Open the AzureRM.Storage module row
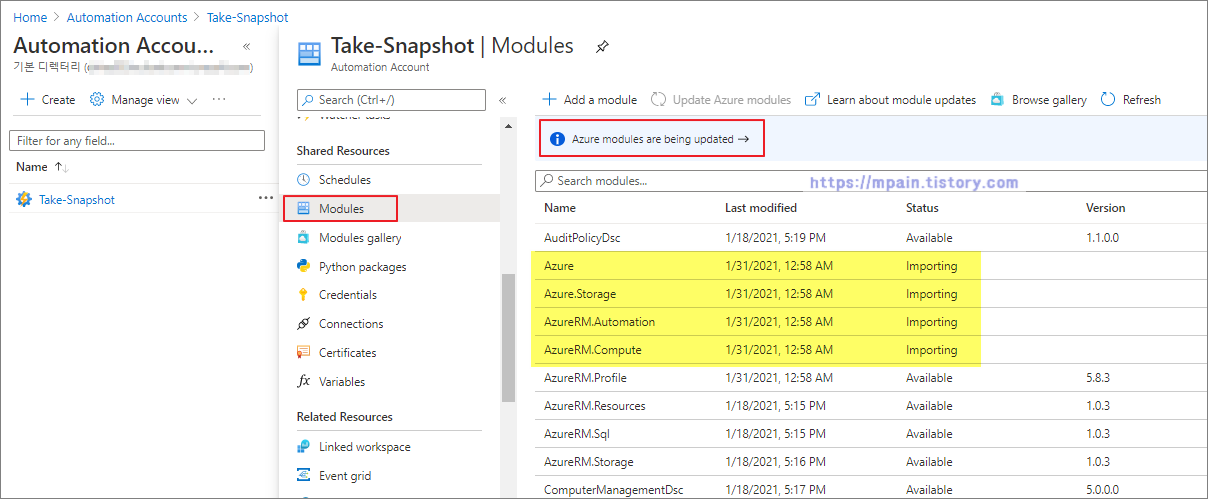 tap(869, 462)
